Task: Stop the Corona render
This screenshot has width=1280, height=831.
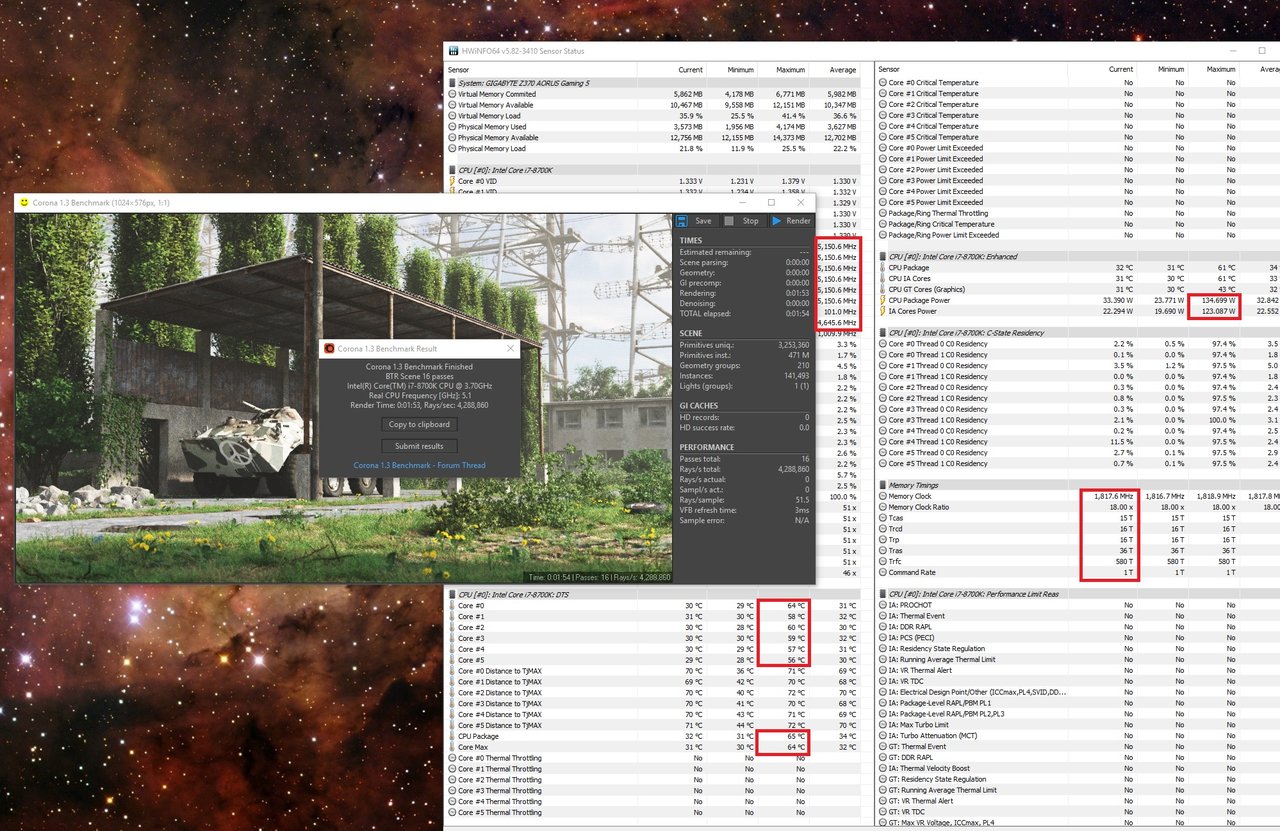Action: pyautogui.click(x=741, y=221)
